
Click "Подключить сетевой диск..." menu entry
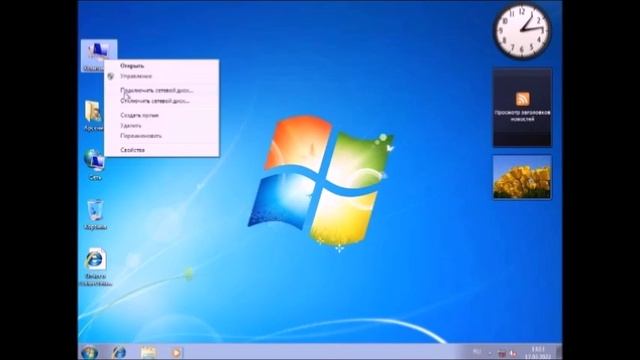click(x=162, y=90)
